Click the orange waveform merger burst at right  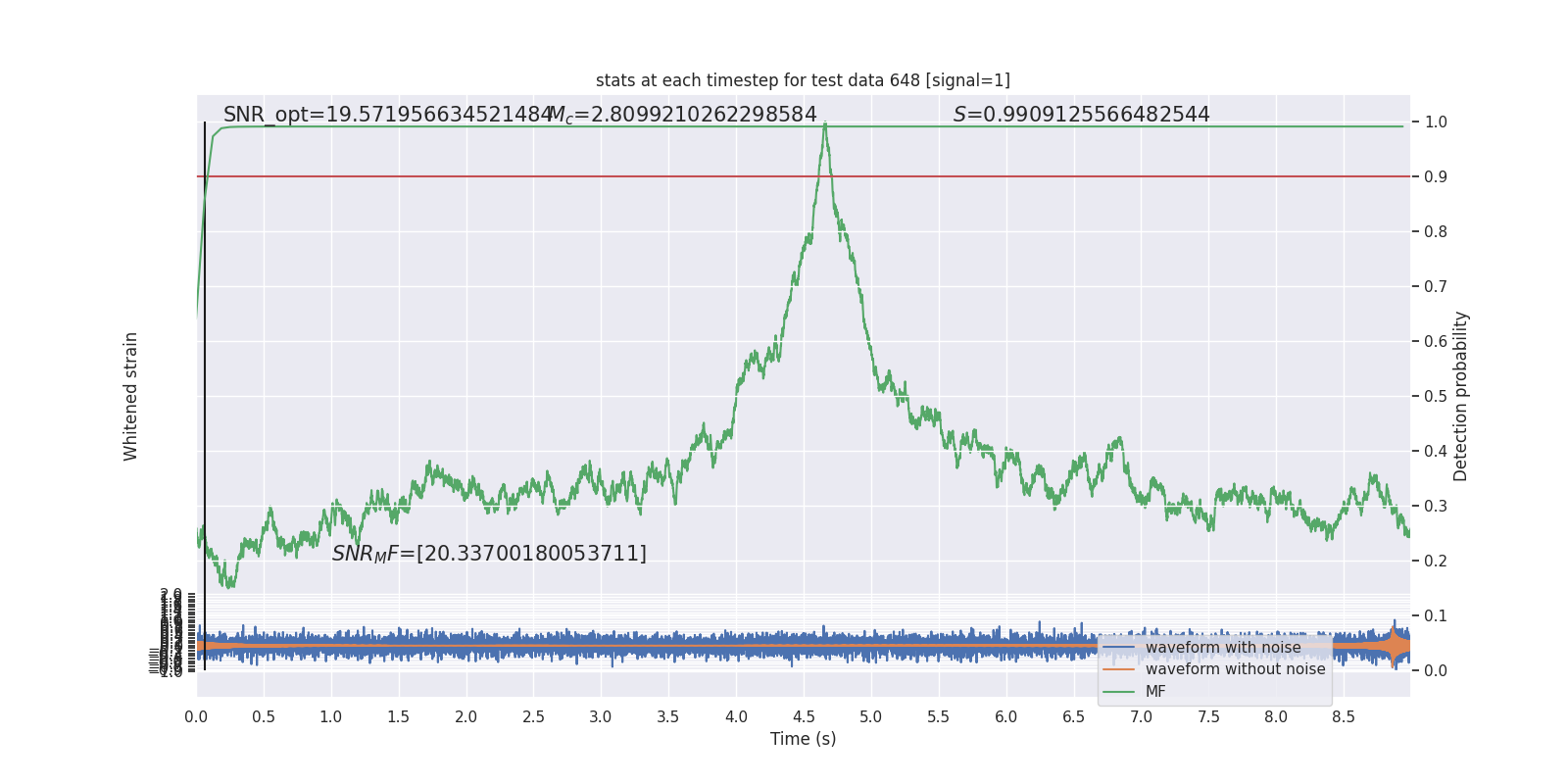(x=1394, y=646)
